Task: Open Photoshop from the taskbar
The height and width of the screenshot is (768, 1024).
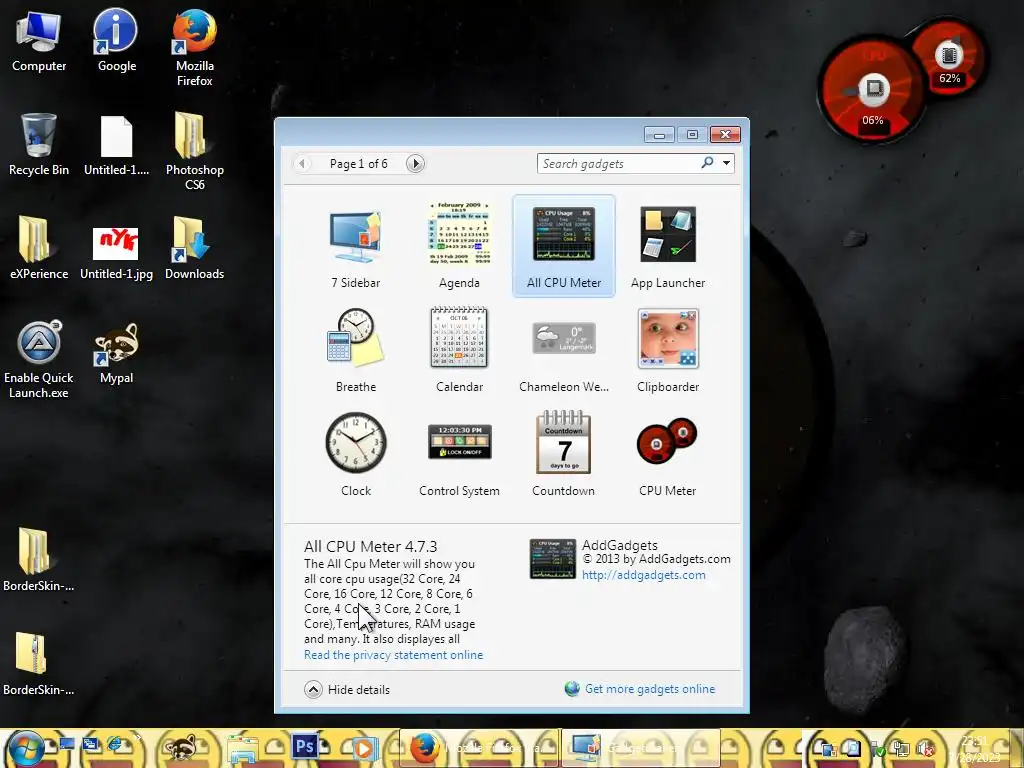Action: [306, 747]
